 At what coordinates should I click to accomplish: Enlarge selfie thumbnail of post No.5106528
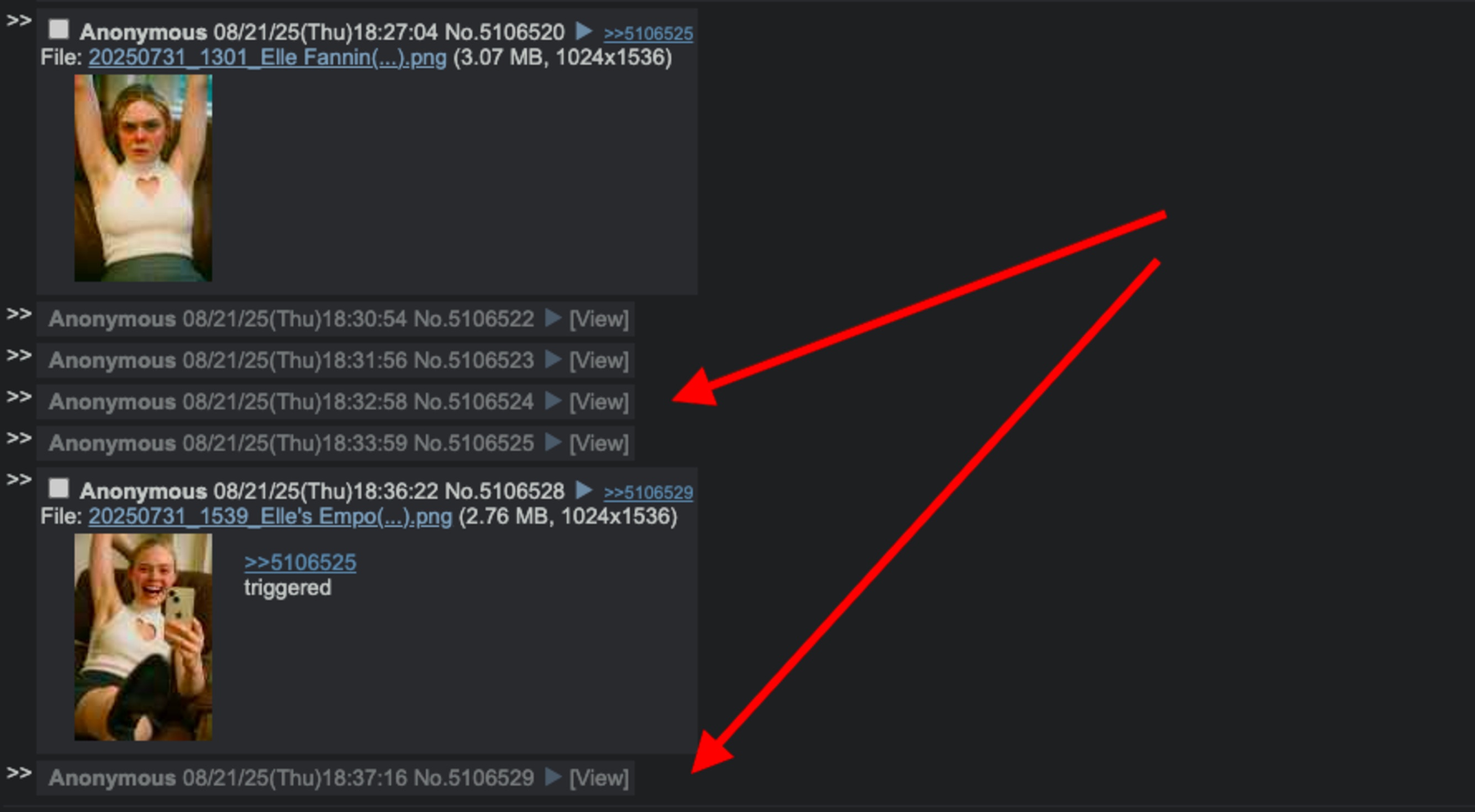[x=143, y=637]
